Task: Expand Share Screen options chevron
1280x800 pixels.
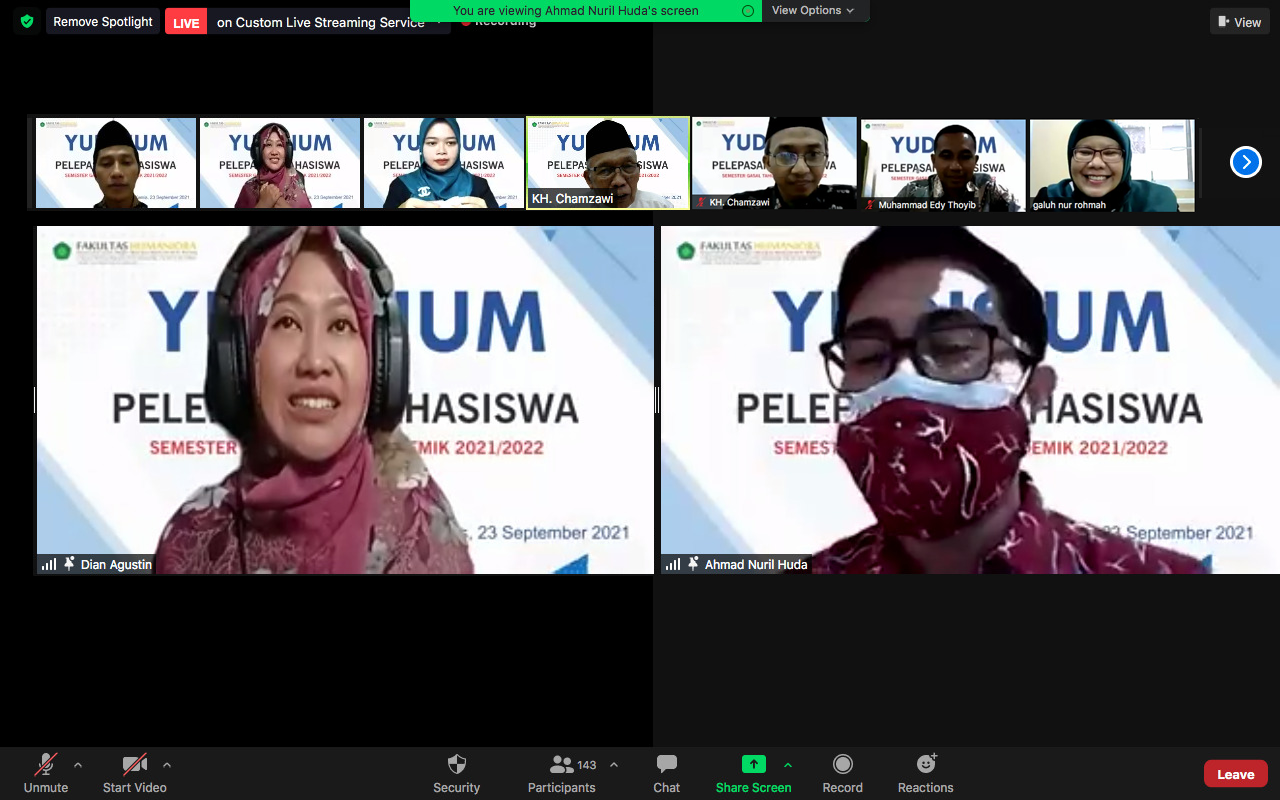Action: pos(788,765)
